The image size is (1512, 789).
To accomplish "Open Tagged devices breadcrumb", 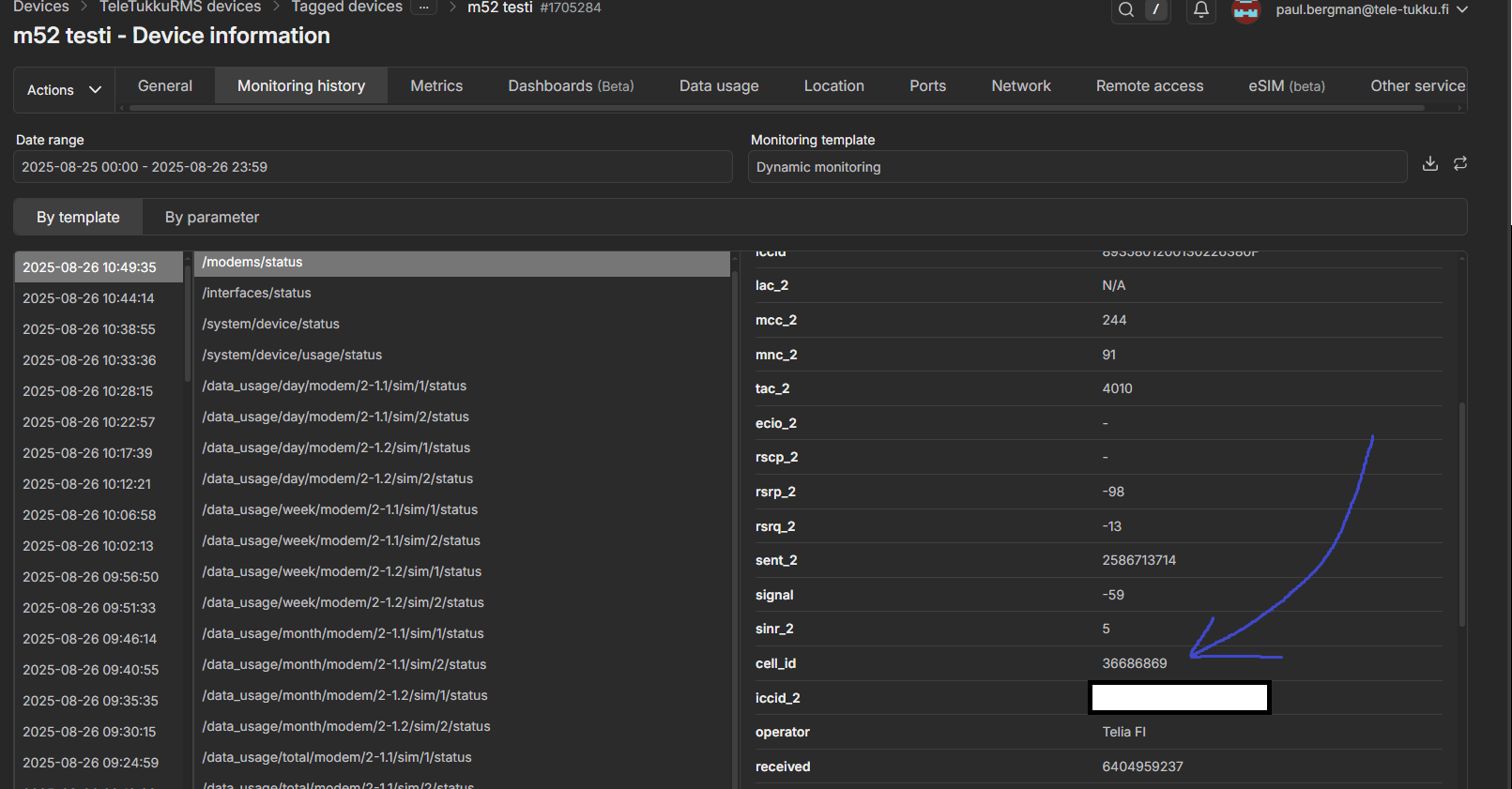I will point(347,7).
